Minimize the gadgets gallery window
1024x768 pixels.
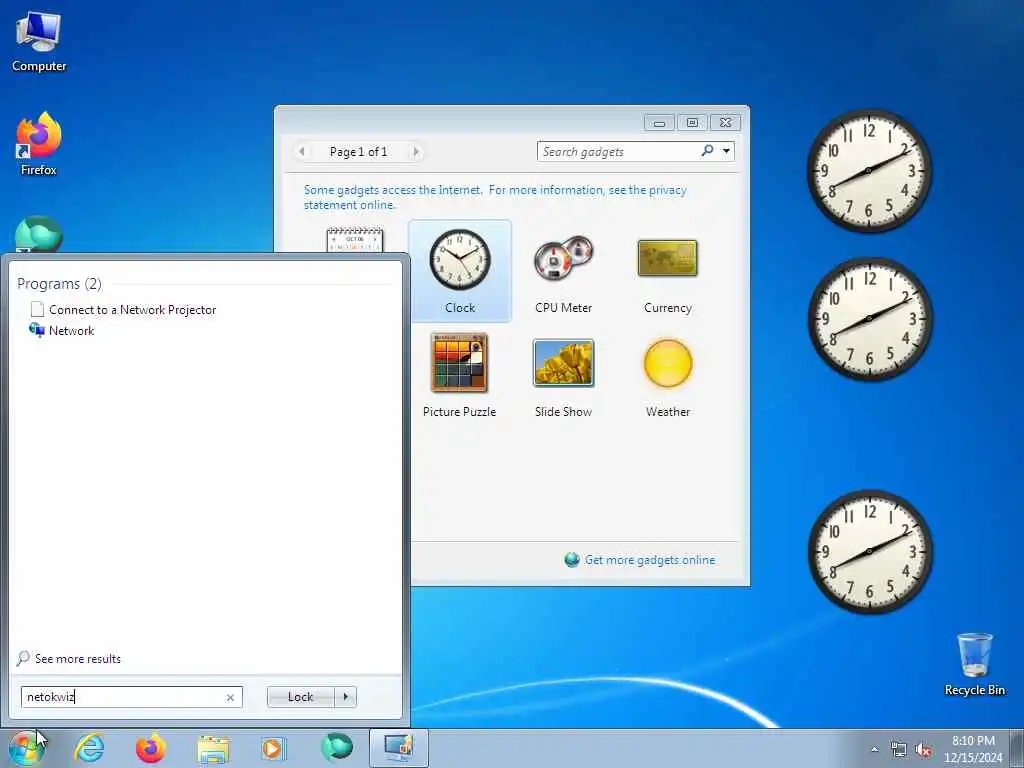point(659,122)
